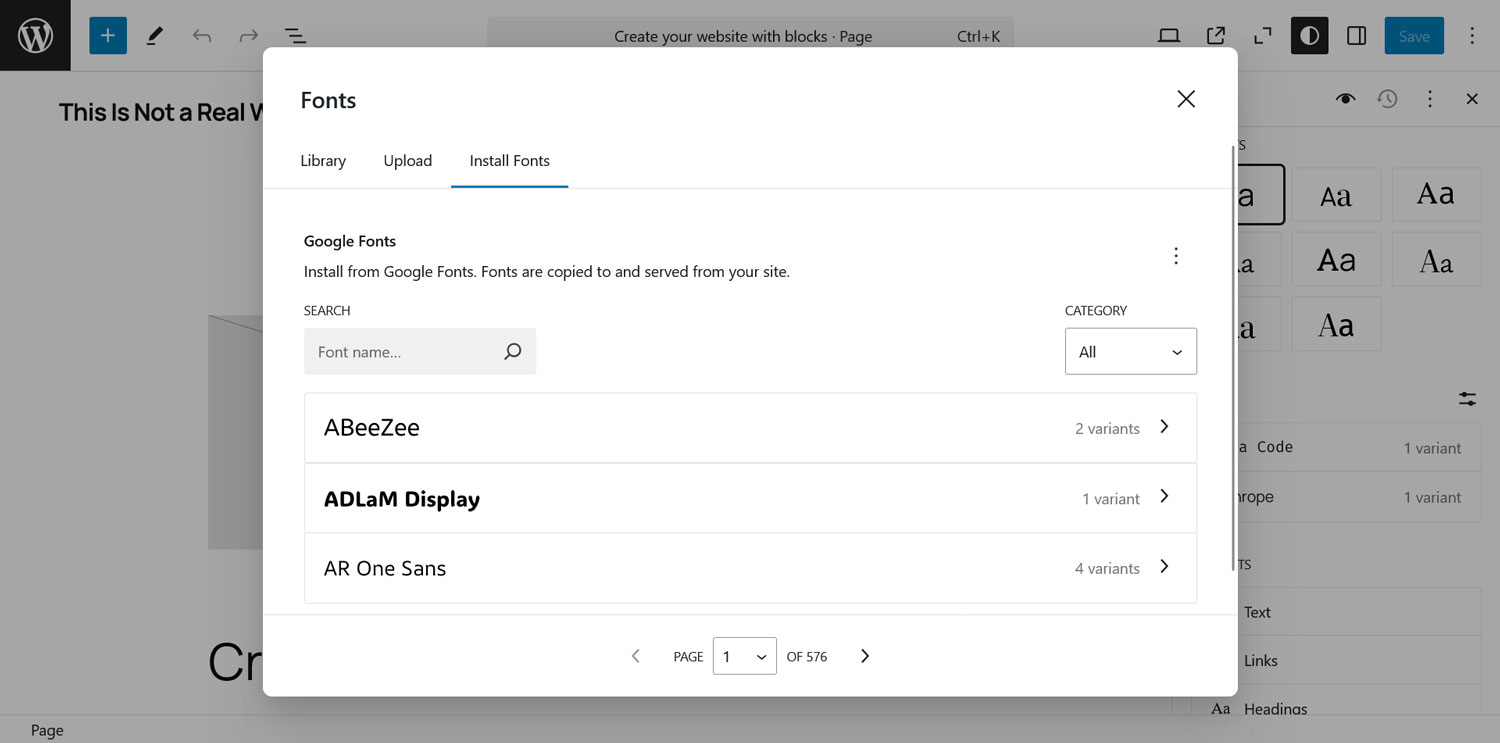The image size is (1500, 743).
Task: Redo the last undone change
Action: 248,36
